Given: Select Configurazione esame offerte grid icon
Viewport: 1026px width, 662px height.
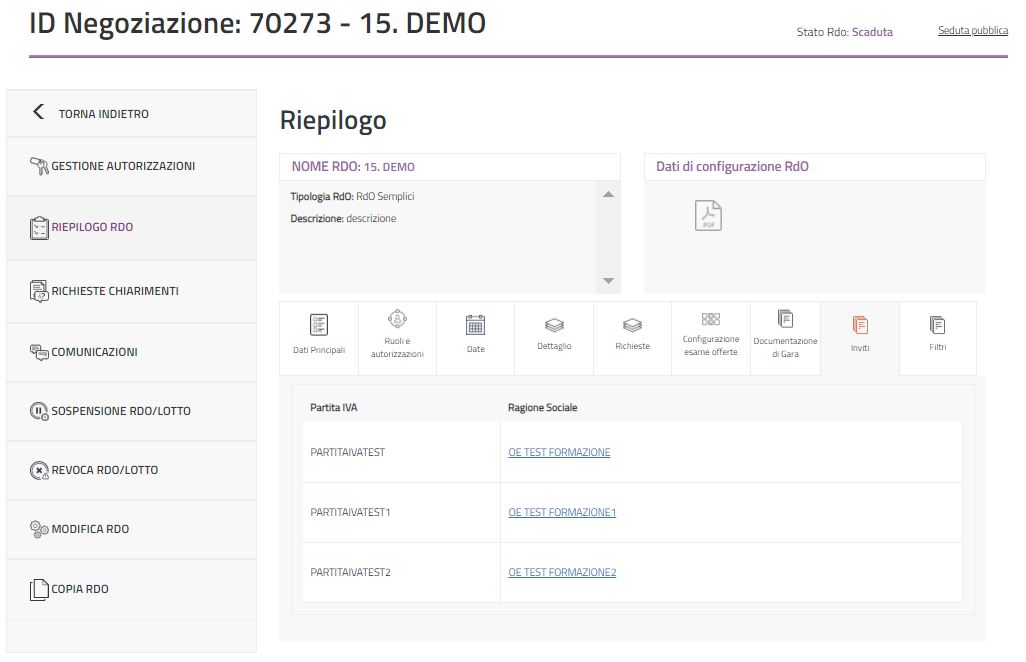Looking at the screenshot, I should pyautogui.click(x=710, y=319).
